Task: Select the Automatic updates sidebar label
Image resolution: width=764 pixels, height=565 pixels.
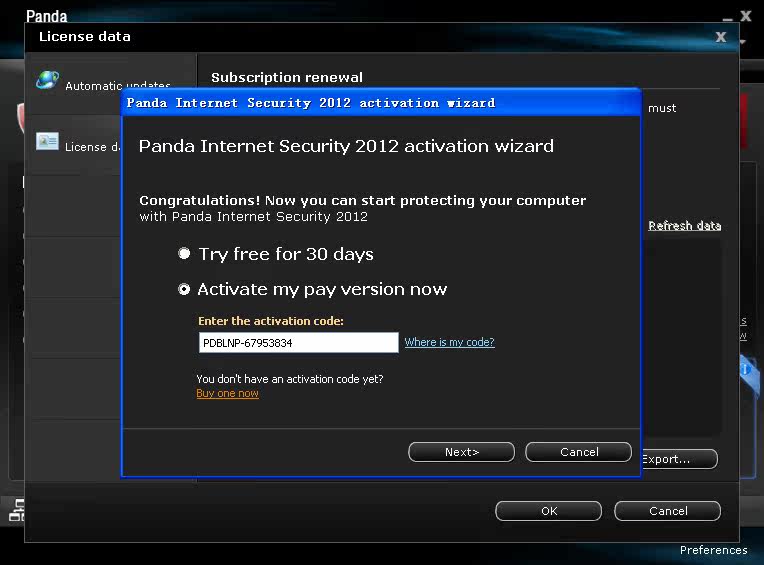Action: click(x=118, y=86)
